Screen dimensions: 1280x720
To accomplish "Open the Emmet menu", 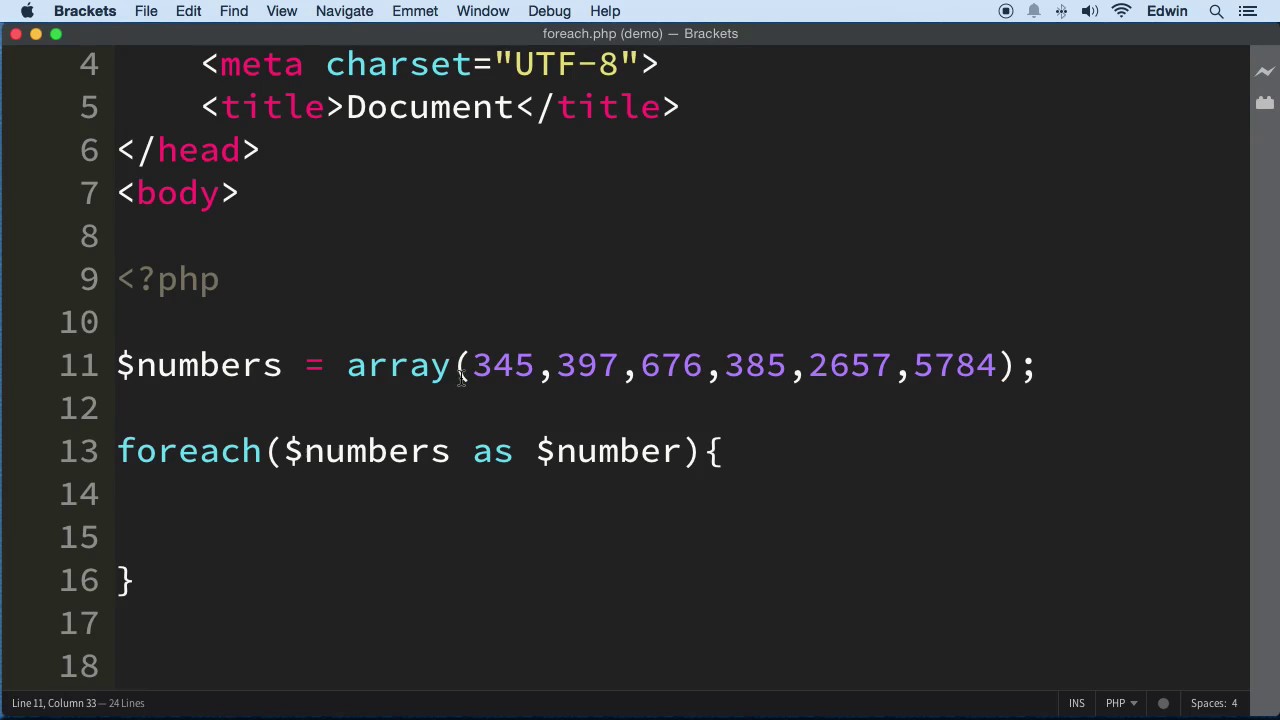I will [x=415, y=11].
